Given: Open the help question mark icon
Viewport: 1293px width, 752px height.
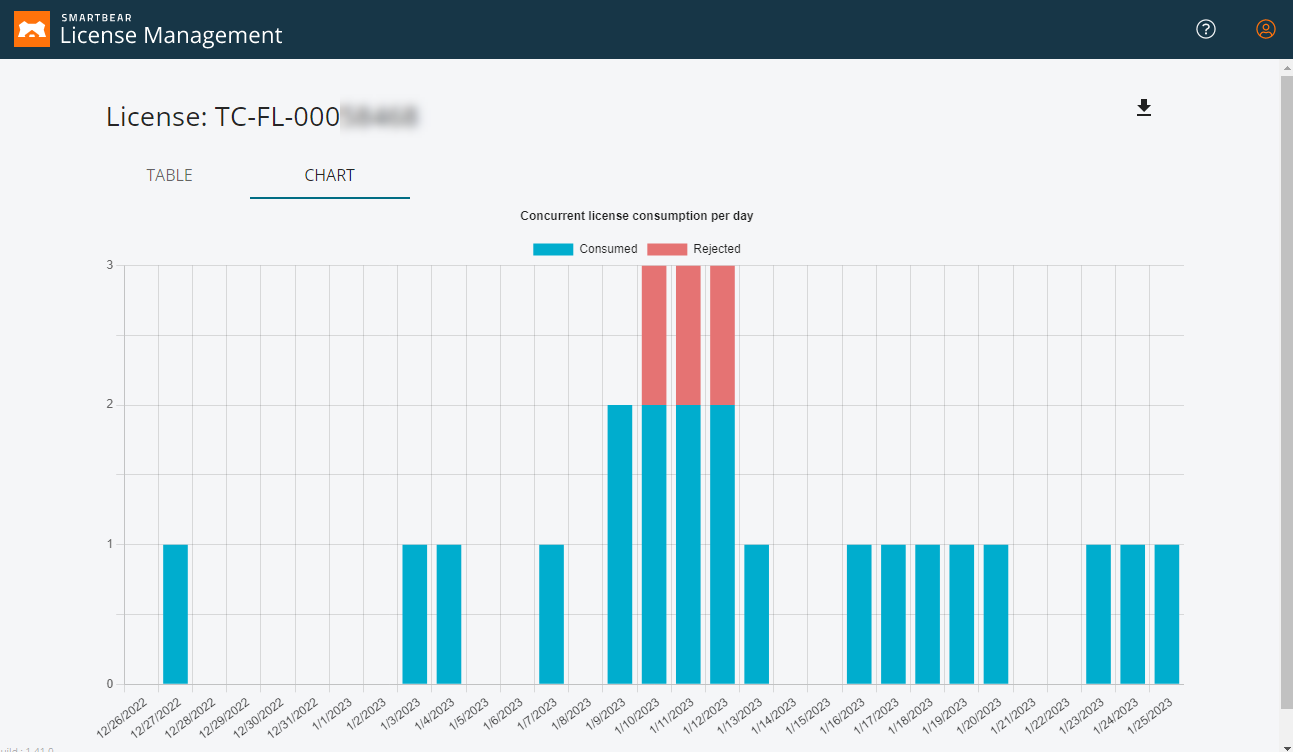Looking at the screenshot, I should pyautogui.click(x=1206, y=29).
